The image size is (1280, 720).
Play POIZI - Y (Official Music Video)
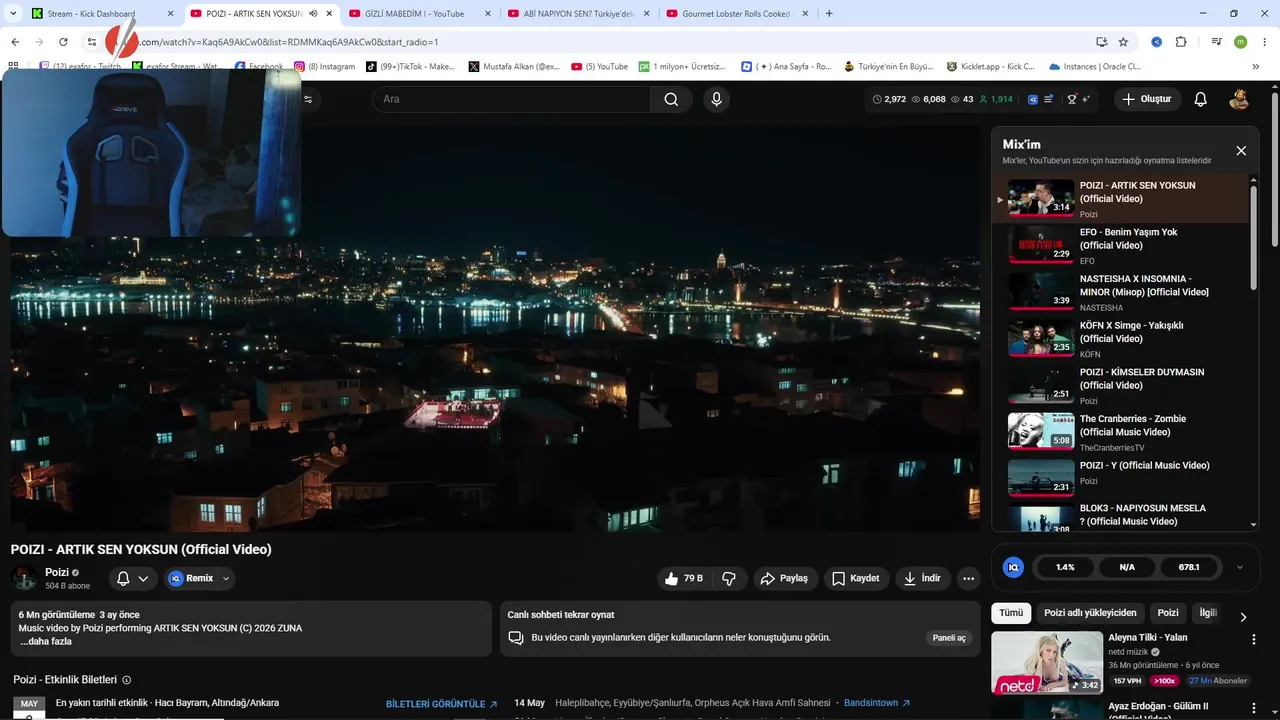point(1121,479)
